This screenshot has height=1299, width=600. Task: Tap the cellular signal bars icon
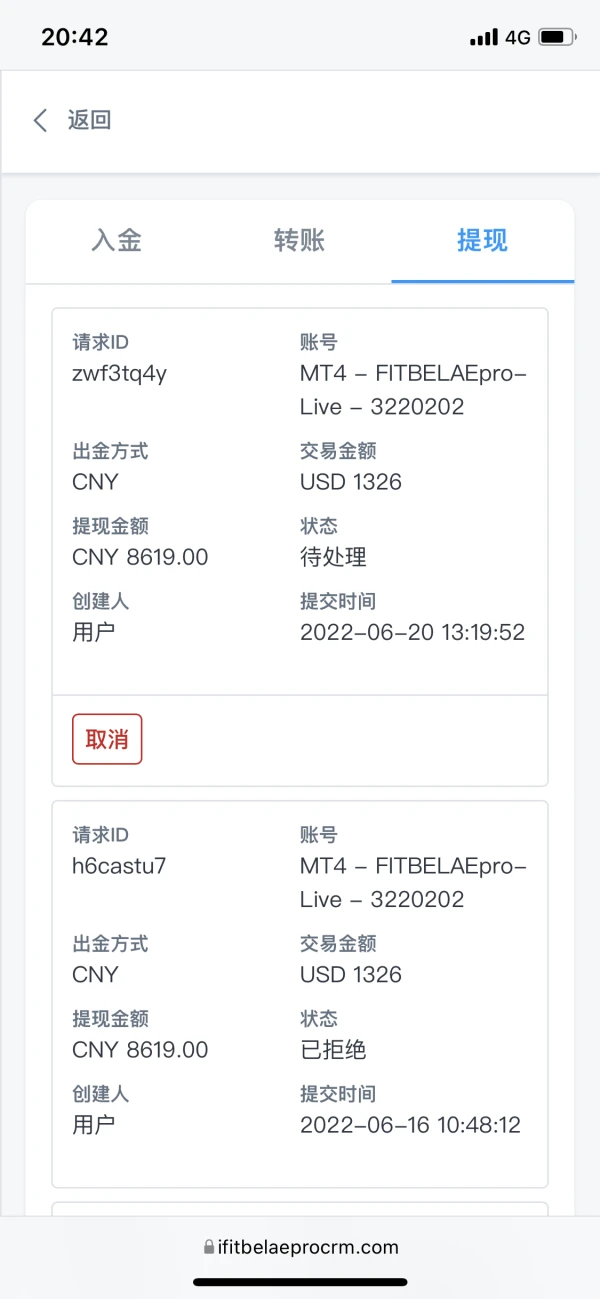pos(484,38)
